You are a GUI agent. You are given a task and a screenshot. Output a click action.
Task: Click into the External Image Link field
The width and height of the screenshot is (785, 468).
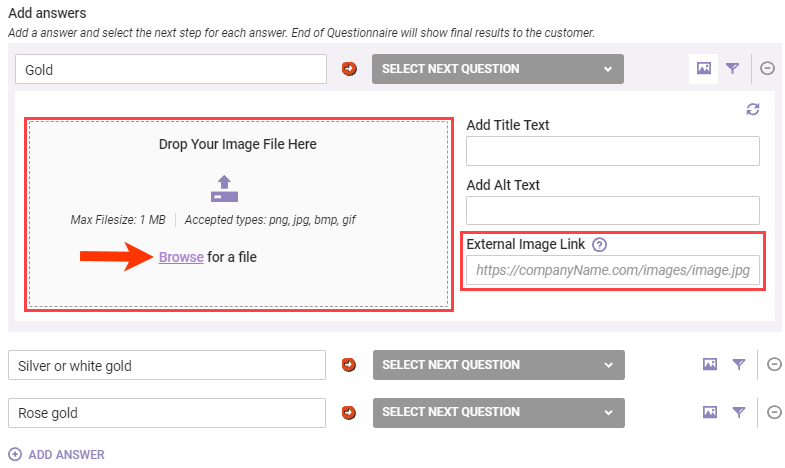[613, 270]
